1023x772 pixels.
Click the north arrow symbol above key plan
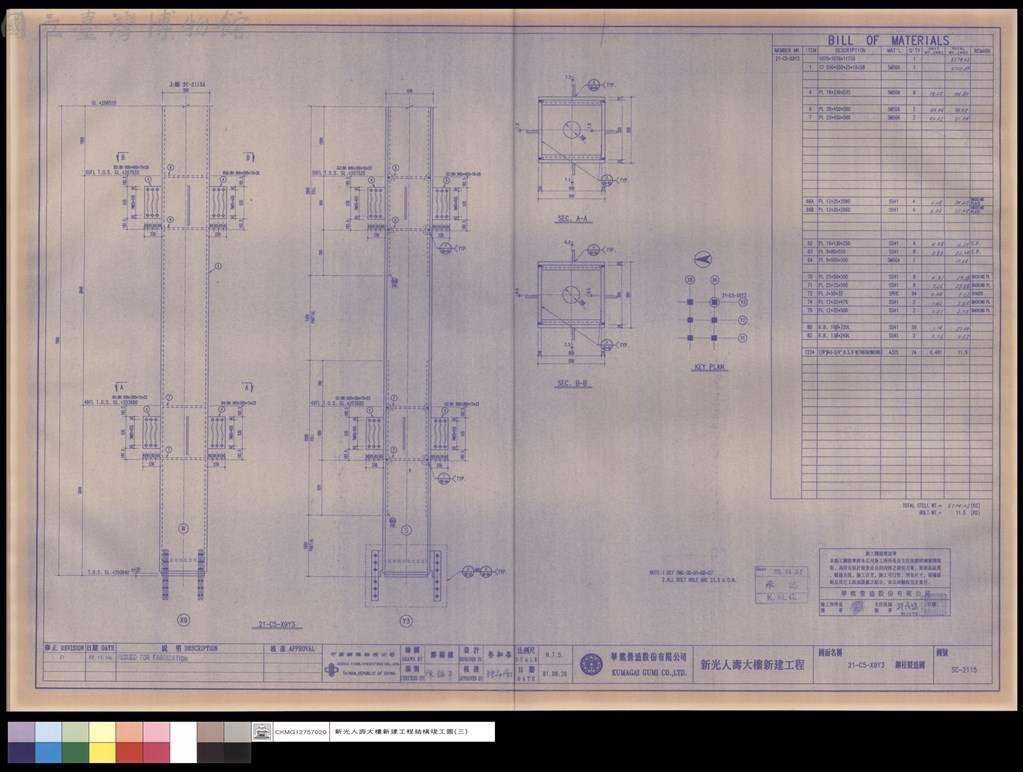[x=703, y=260]
